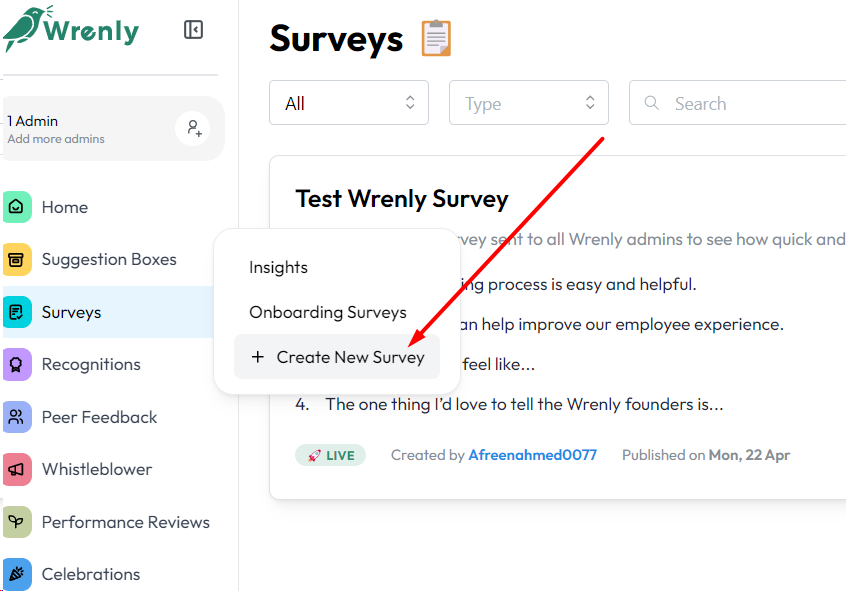This screenshot has width=846, height=591.
Task: Collapse the sidebar with the panel icon
Action: (x=193, y=30)
